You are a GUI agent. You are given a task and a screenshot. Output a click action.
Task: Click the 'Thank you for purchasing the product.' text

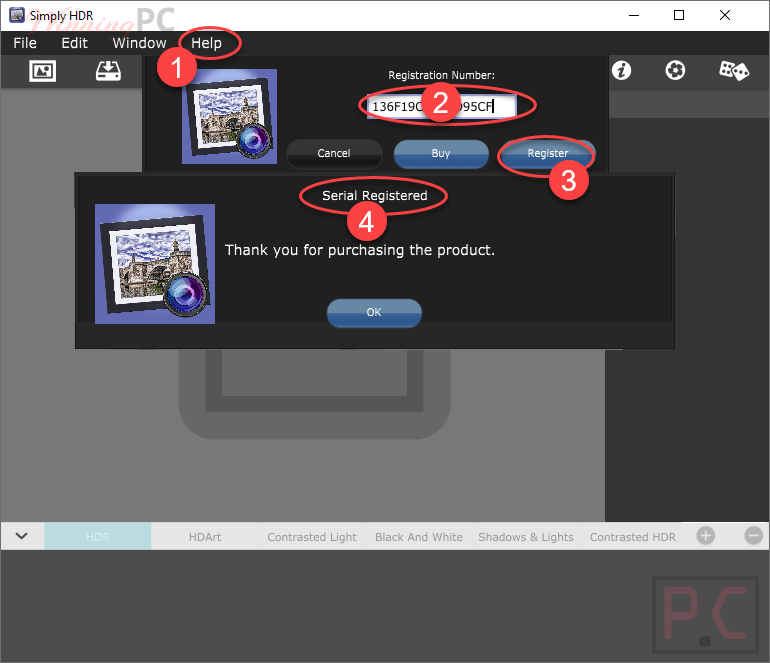(x=359, y=250)
